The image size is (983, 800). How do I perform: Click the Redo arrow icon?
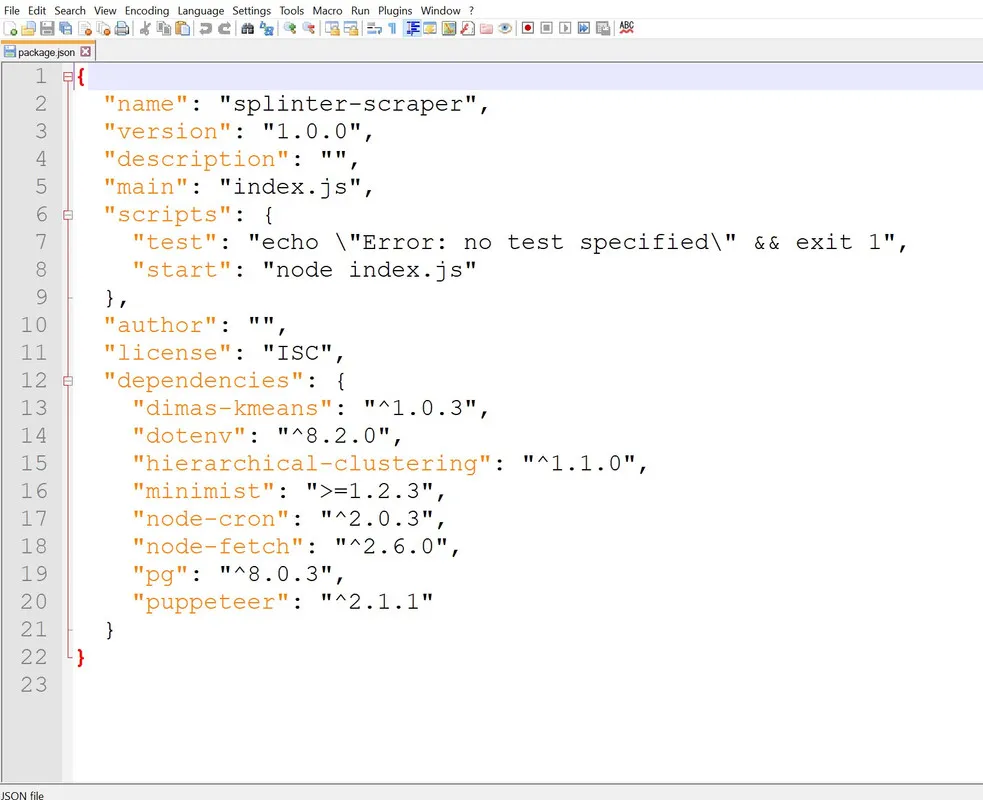[x=224, y=28]
